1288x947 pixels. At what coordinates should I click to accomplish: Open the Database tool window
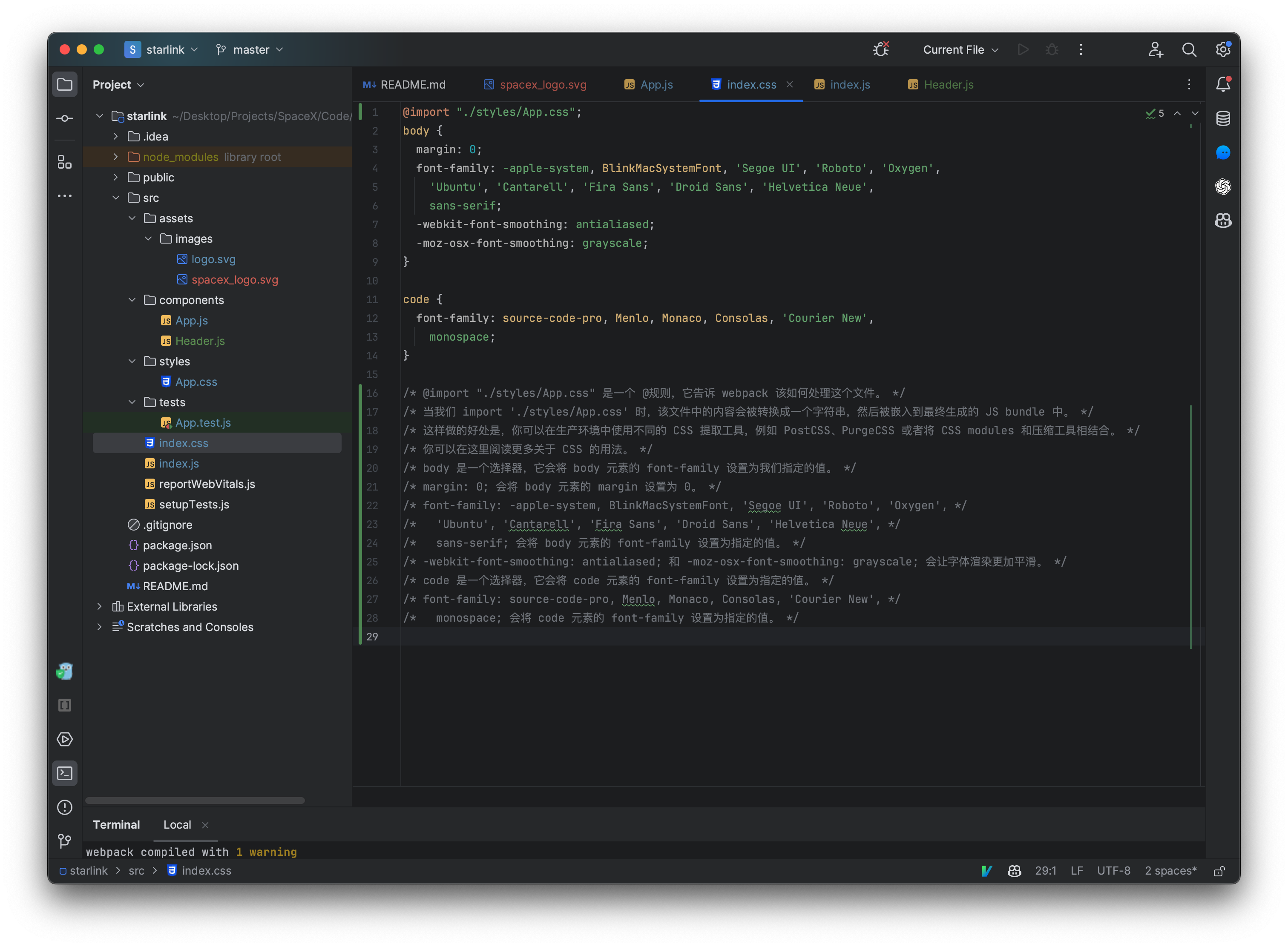click(x=1223, y=119)
